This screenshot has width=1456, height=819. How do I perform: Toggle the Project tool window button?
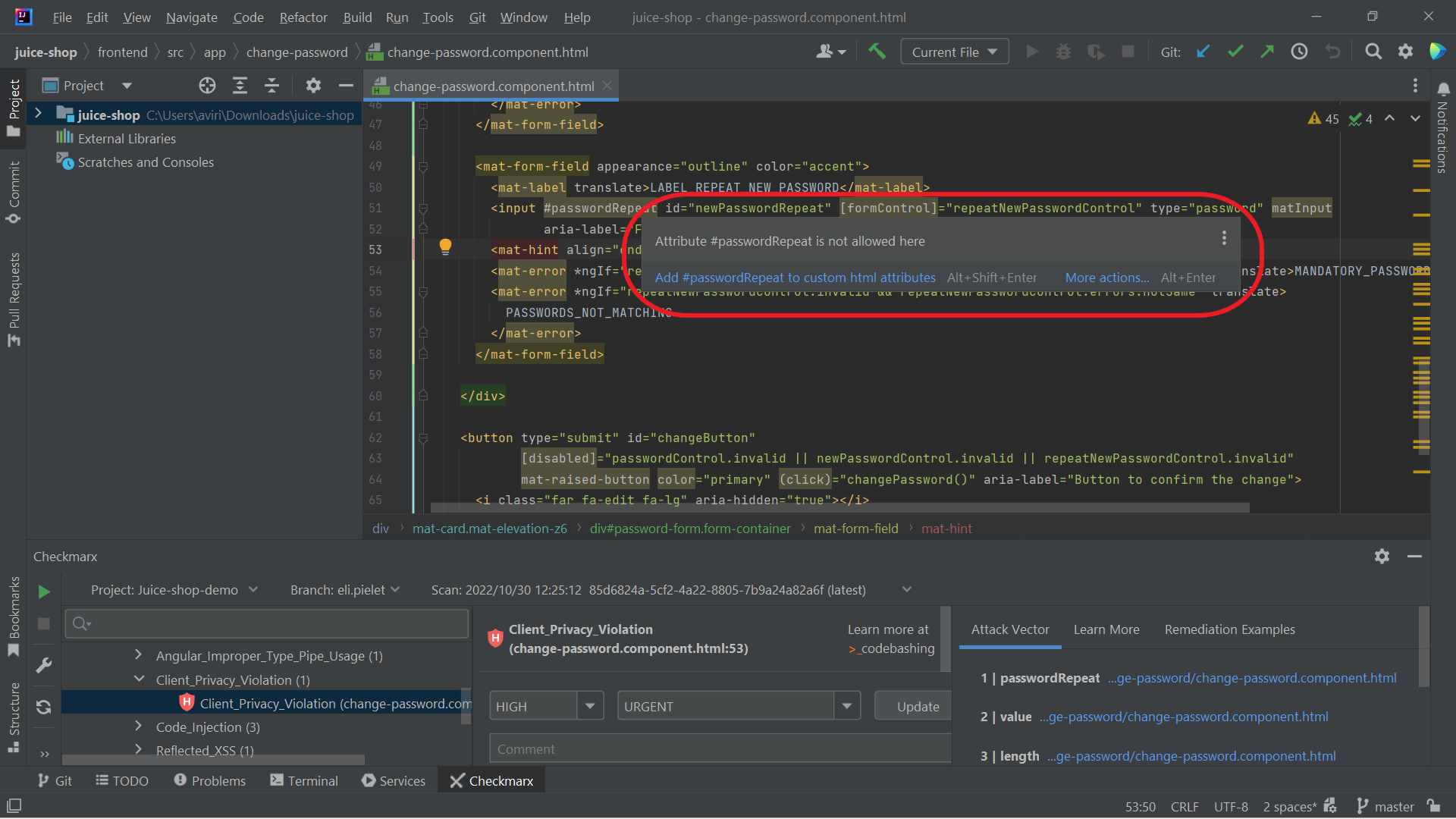coord(14,107)
